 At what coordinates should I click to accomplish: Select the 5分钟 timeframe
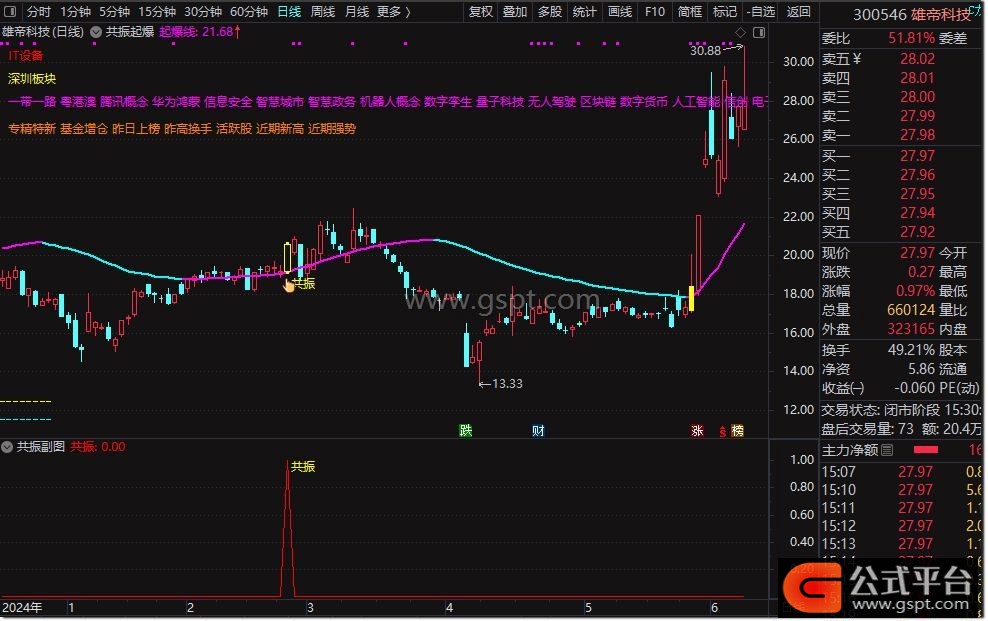pyautogui.click(x=115, y=11)
